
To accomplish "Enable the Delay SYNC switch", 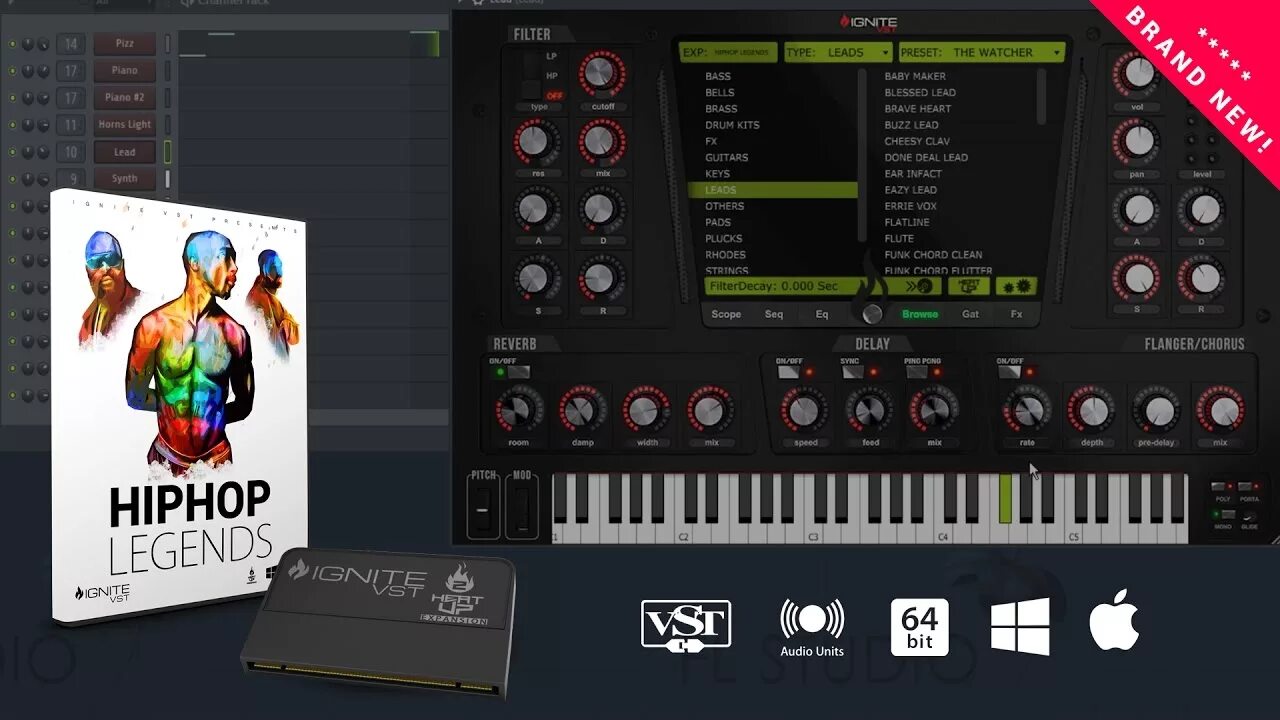I will 852,372.
